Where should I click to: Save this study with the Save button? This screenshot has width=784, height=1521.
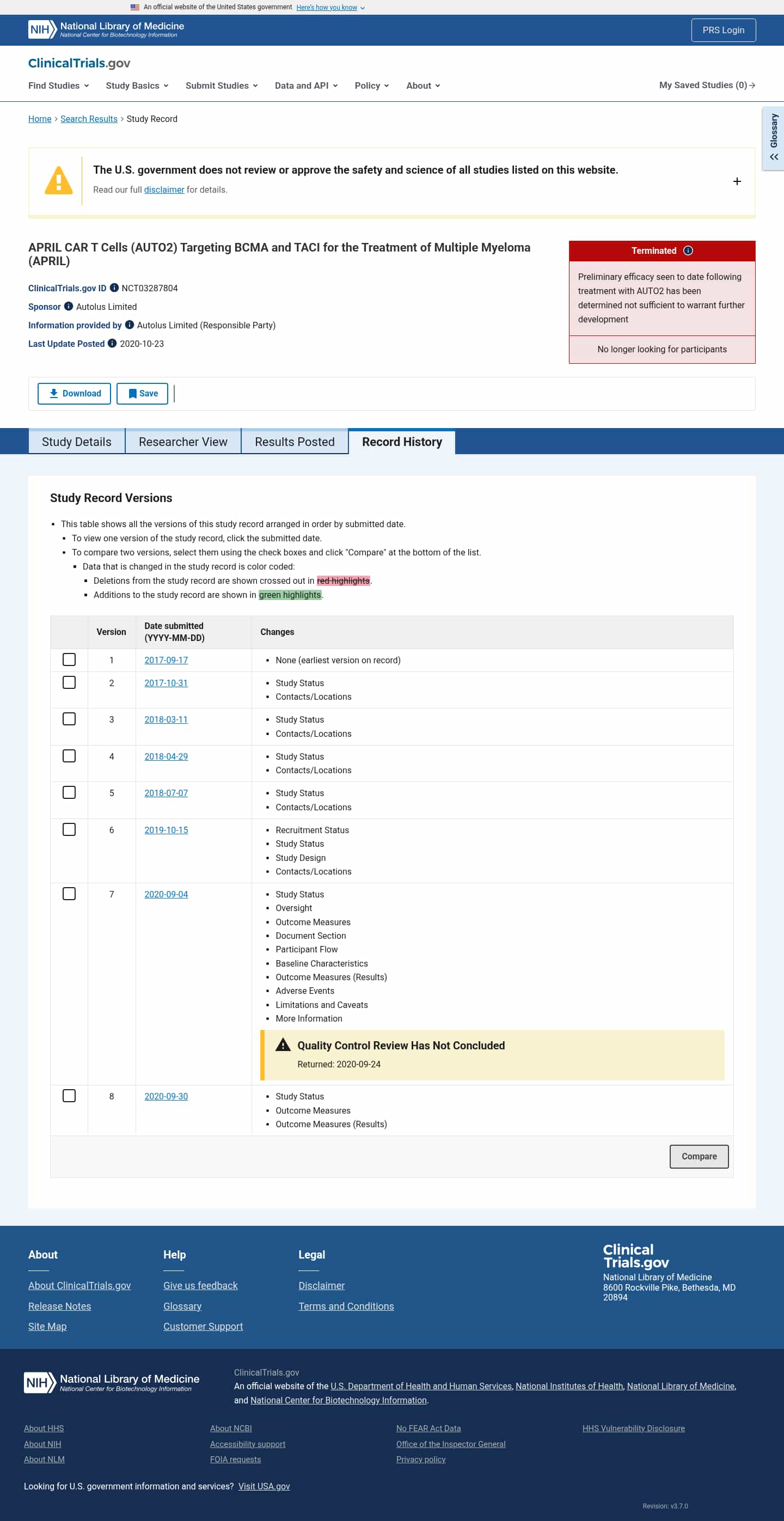[142, 394]
